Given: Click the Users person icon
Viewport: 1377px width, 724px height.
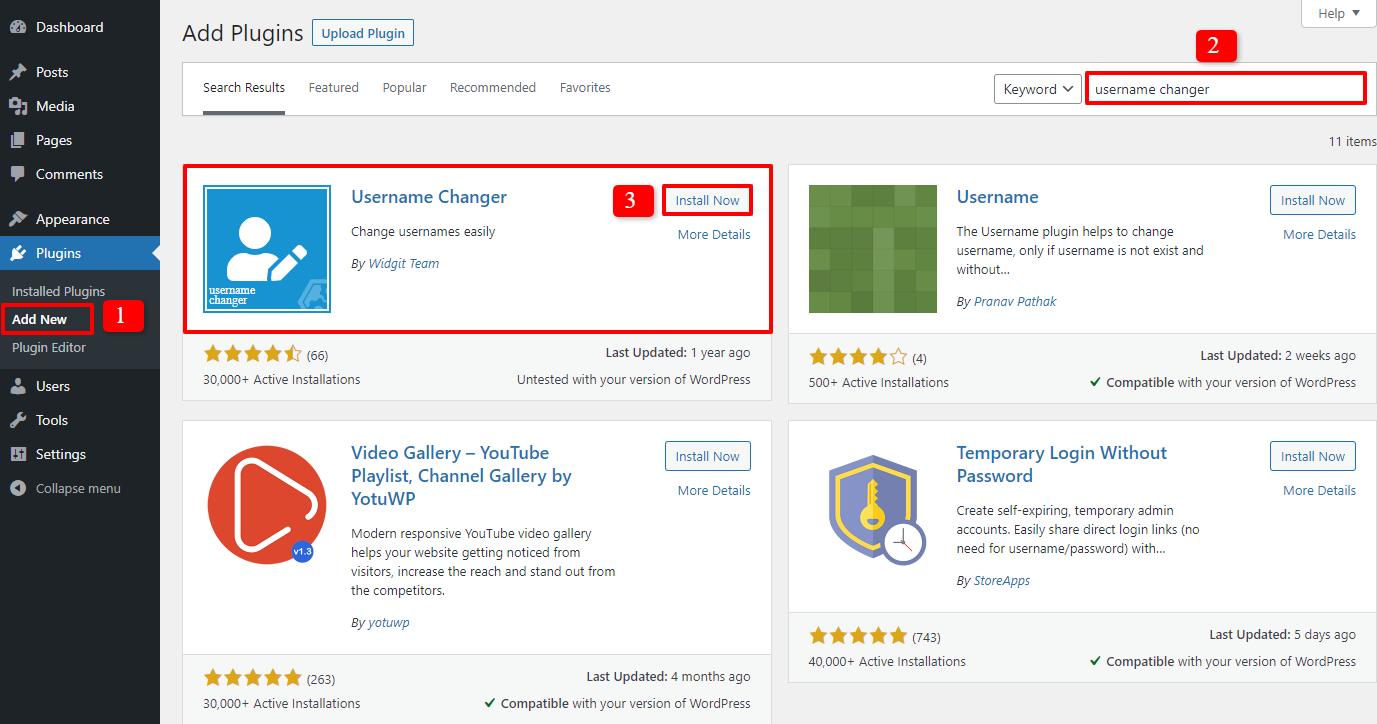Looking at the screenshot, I should pos(18,386).
